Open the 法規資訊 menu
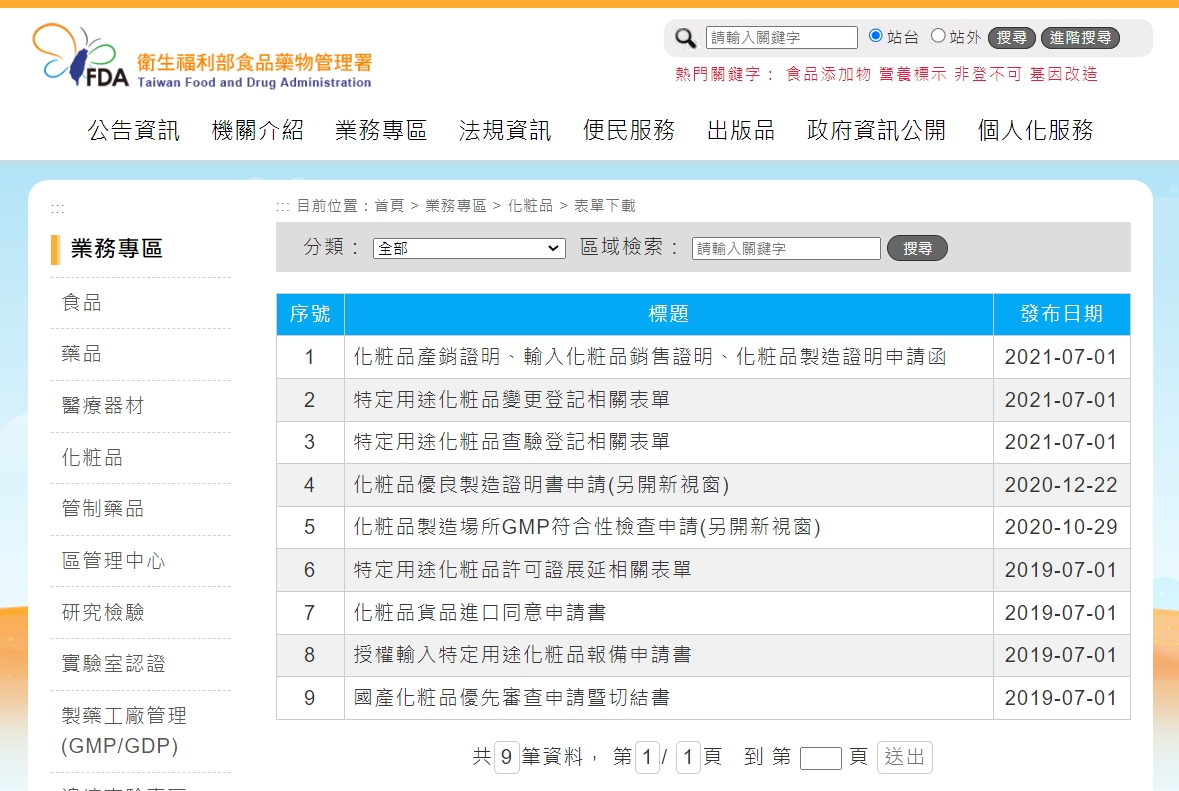 tap(505, 130)
